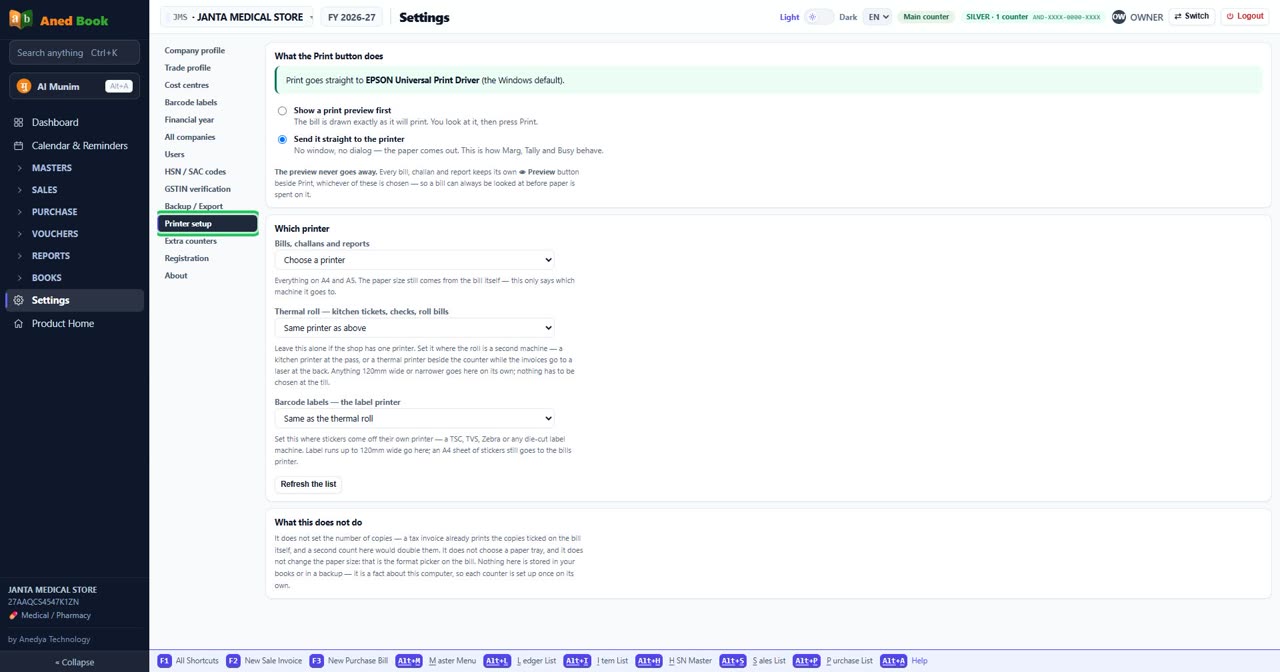This screenshot has width=1280, height=672.
Task: Select Show a print preview first
Action: point(282,111)
